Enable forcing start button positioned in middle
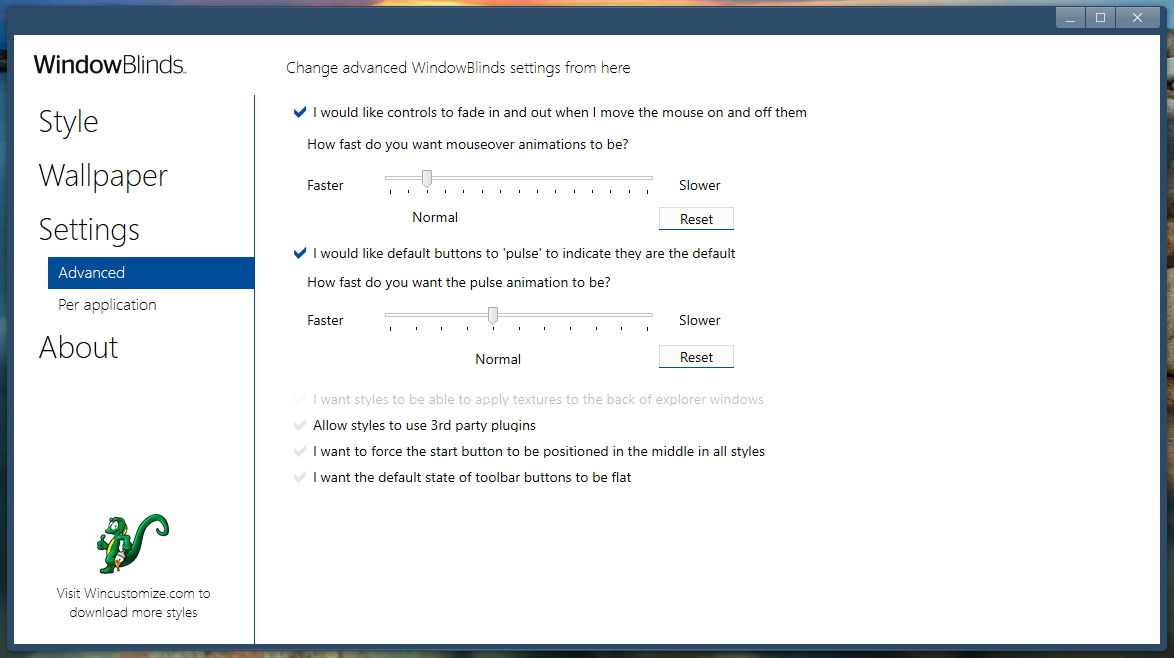The image size is (1174, 658). 299,451
